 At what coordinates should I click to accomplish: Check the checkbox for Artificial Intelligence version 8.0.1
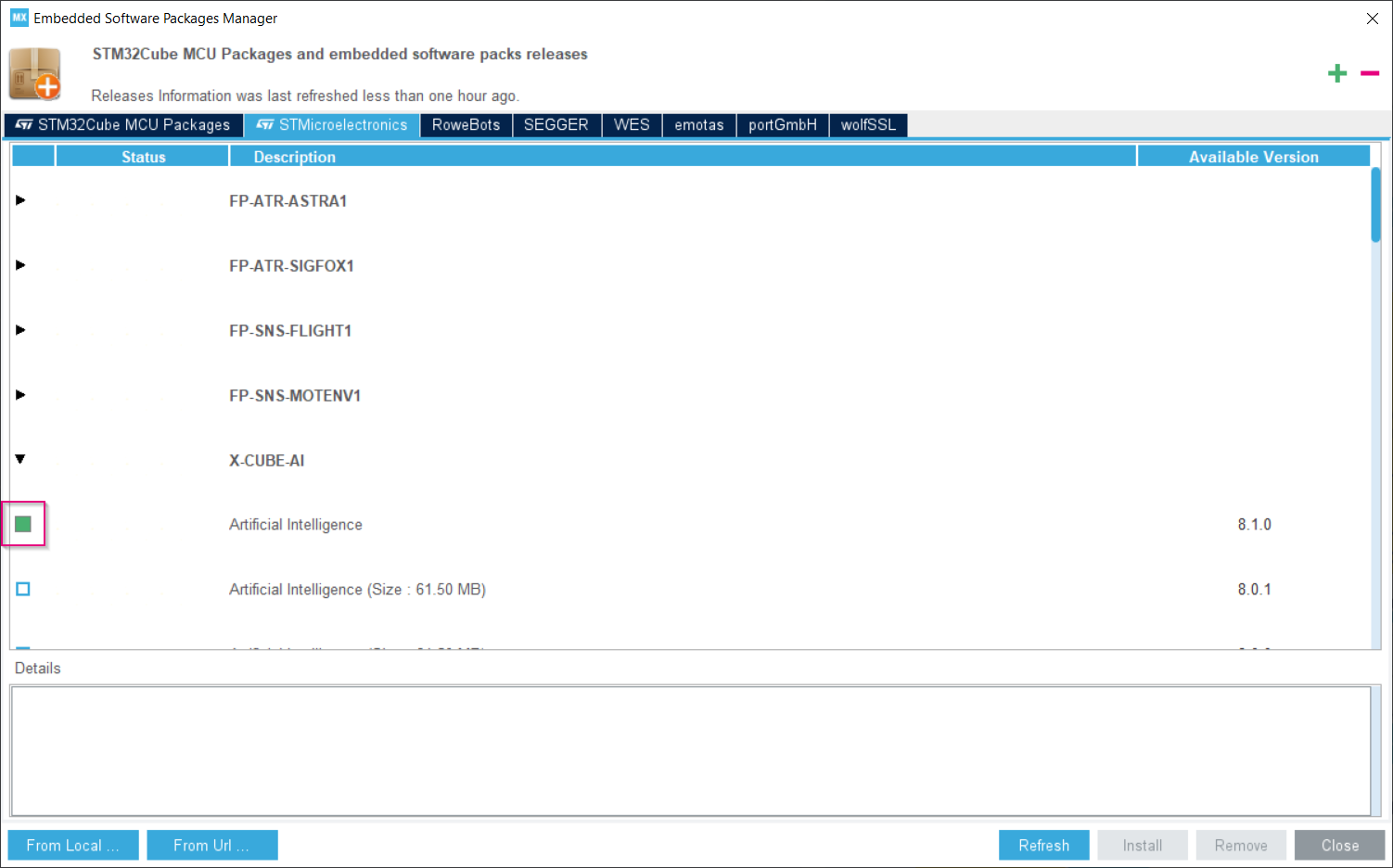click(22, 589)
